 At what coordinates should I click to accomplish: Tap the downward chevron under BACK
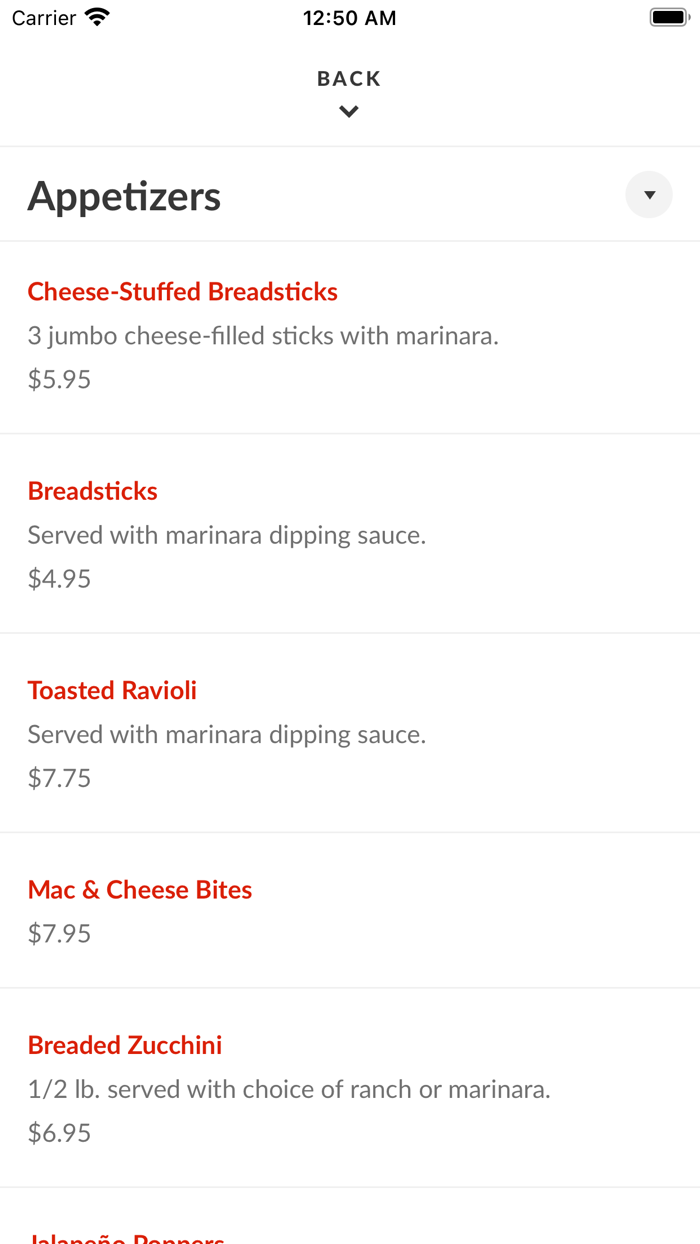[348, 111]
